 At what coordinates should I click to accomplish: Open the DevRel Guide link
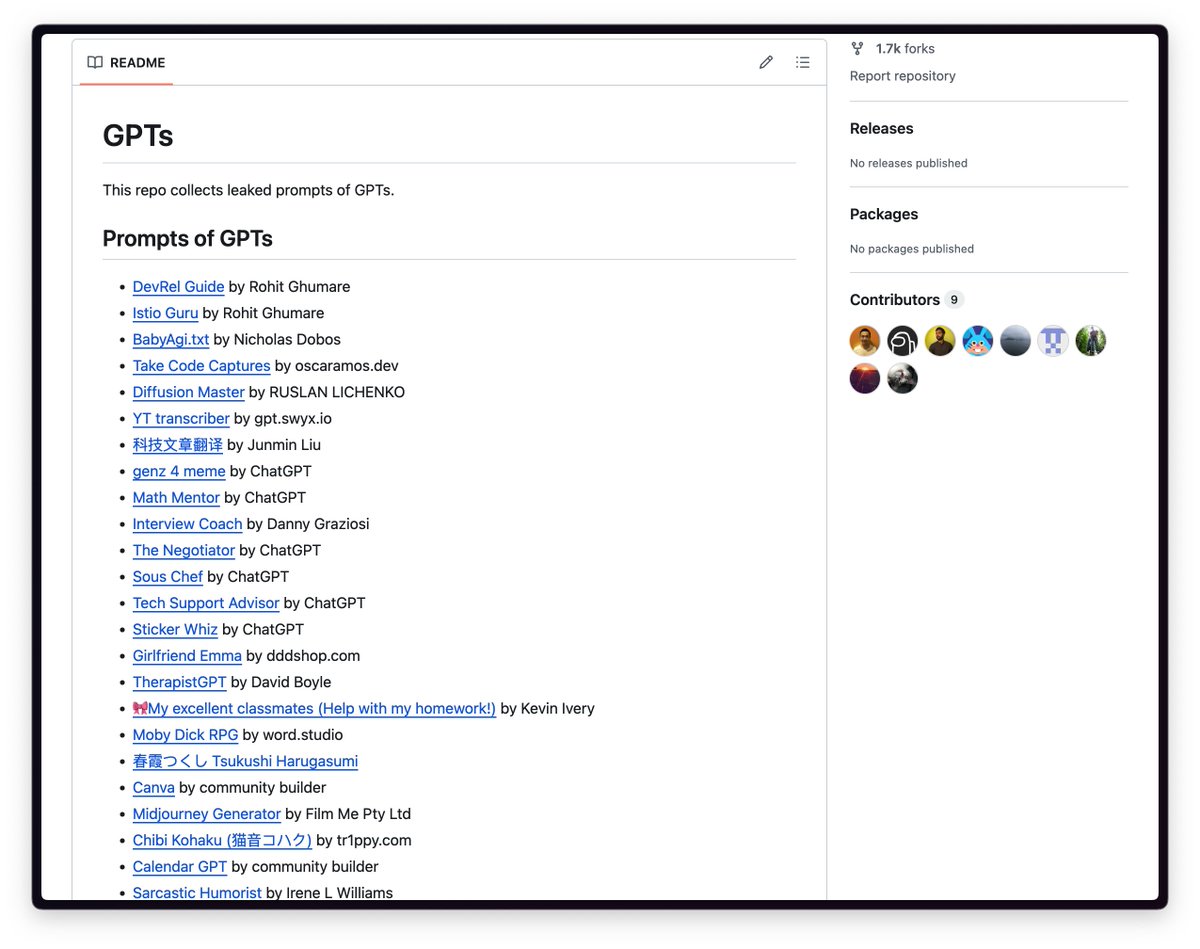[x=178, y=287]
